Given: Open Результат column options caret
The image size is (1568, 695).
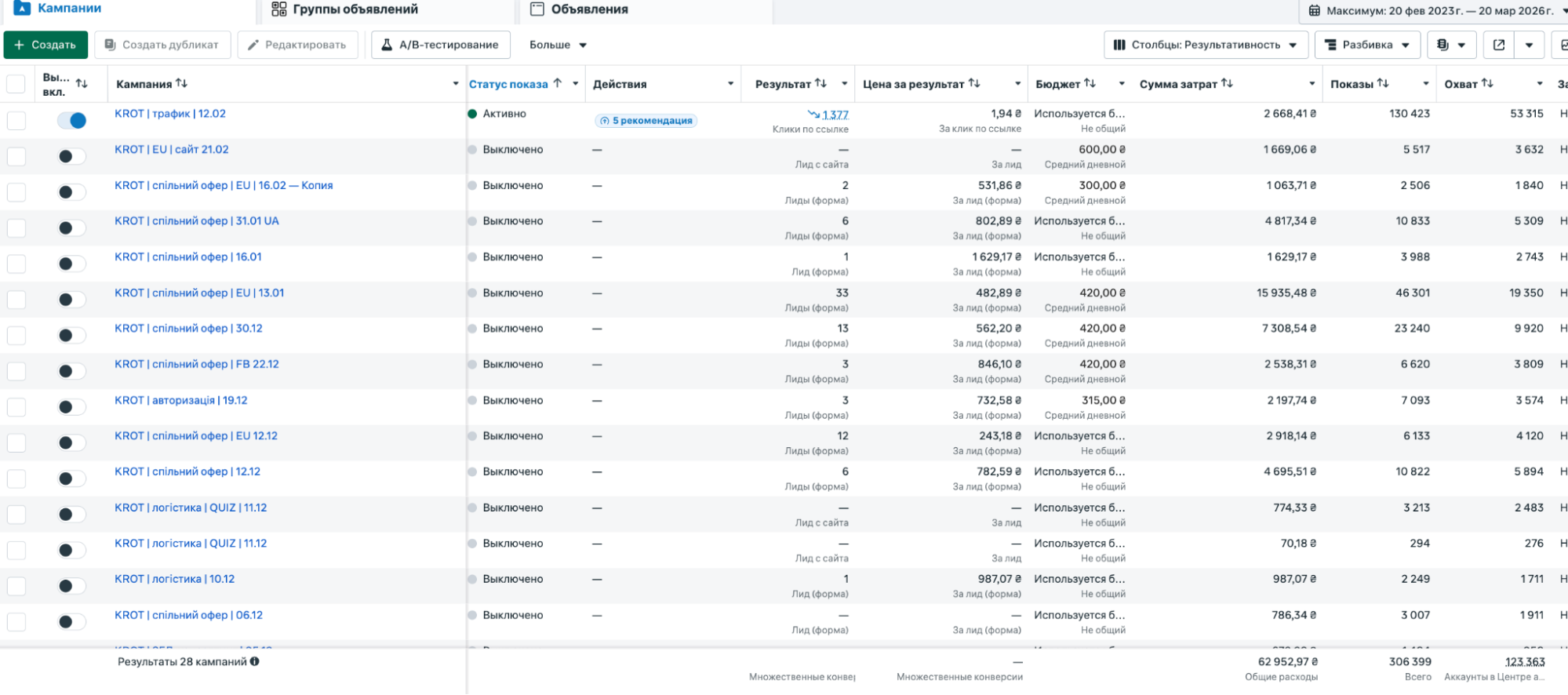Looking at the screenshot, I should coord(845,84).
